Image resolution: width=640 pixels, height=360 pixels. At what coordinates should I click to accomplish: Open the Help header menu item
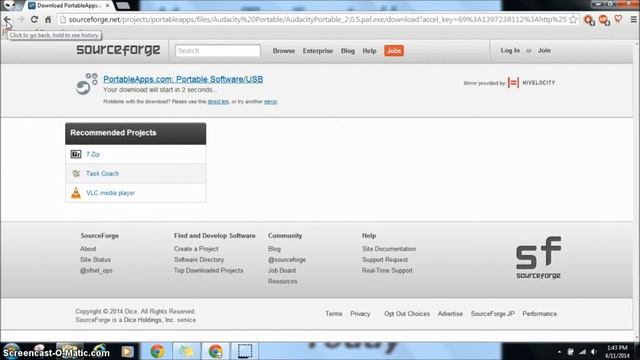(x=369, y=51)
